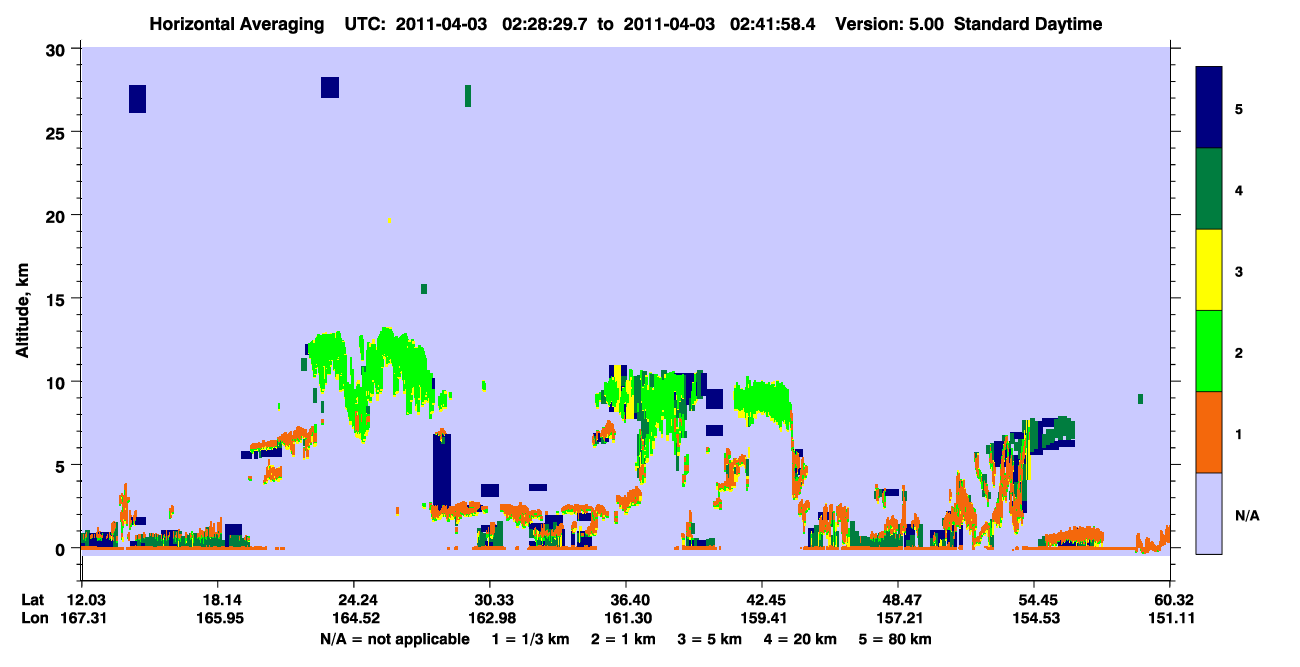Click 'Standard Daytime' in the title
Viewport: 1300px width, 667px height.
coord(1028,24)
